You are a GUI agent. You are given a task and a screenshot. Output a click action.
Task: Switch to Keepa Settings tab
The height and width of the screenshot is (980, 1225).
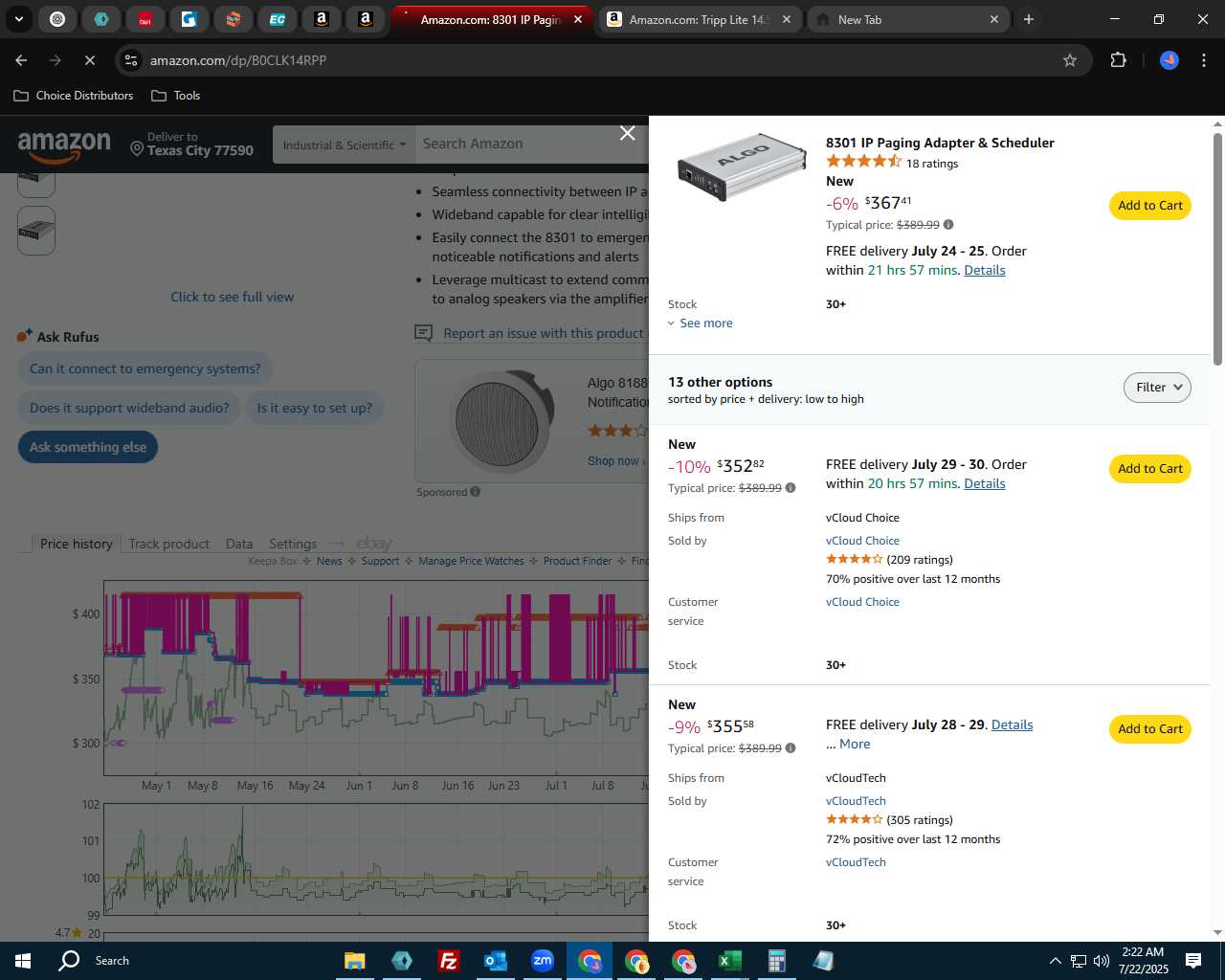coord(293,544)
